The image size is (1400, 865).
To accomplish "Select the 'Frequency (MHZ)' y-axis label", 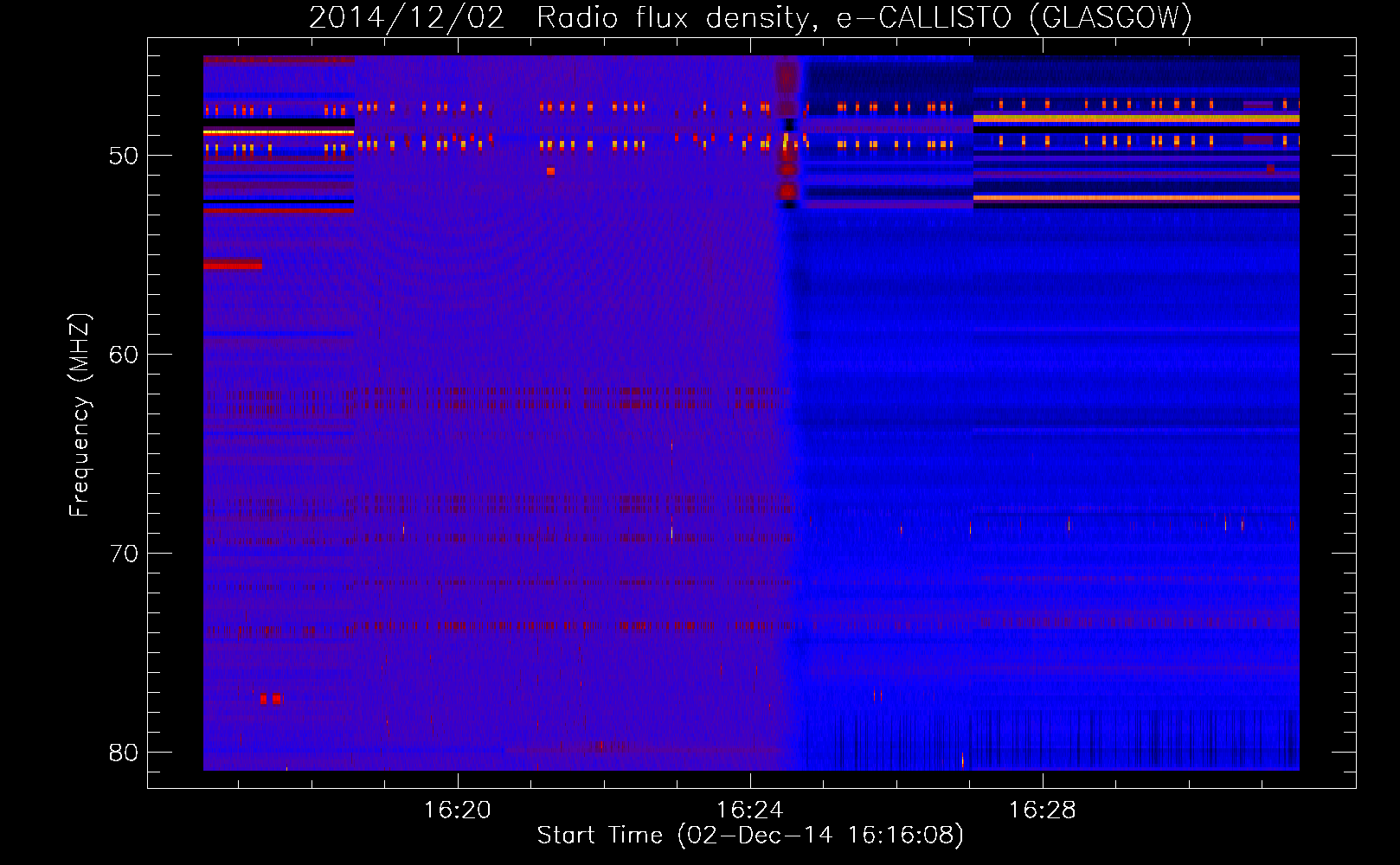I will pos(80,415).
